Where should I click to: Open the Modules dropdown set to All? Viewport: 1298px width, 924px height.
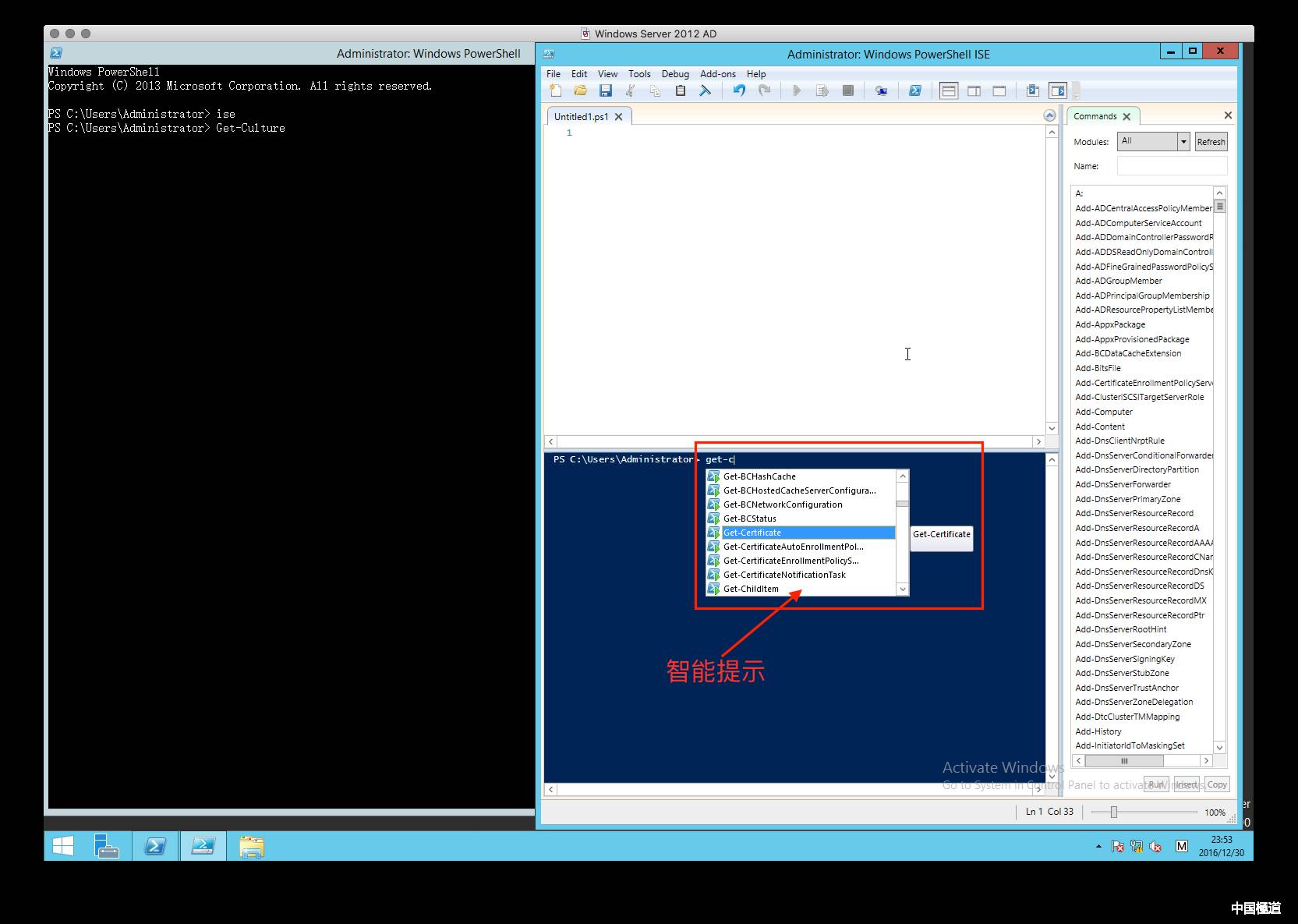[x=1153, y=141]
